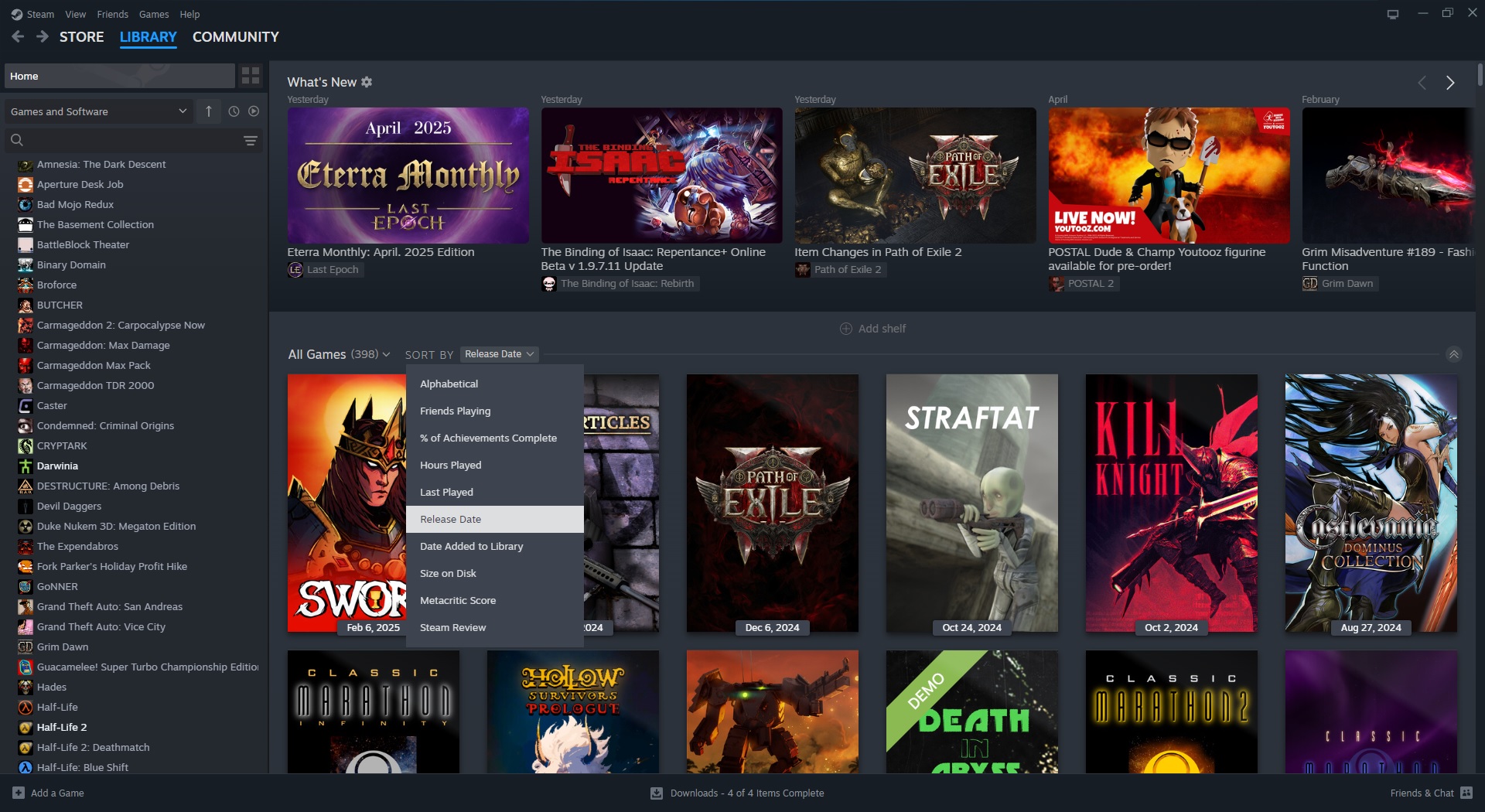Viewport: 1485px width, 812px height.
Task: Go forward with the right arrow
Action: [43, 36]
